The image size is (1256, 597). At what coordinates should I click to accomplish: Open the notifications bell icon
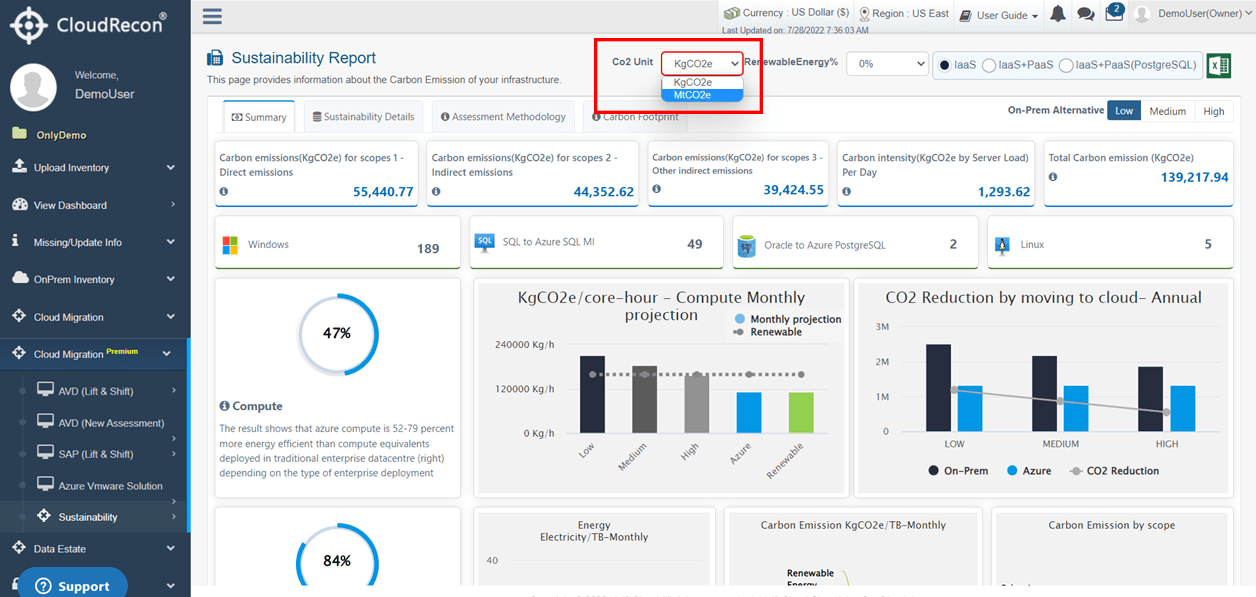point(1058,14)
